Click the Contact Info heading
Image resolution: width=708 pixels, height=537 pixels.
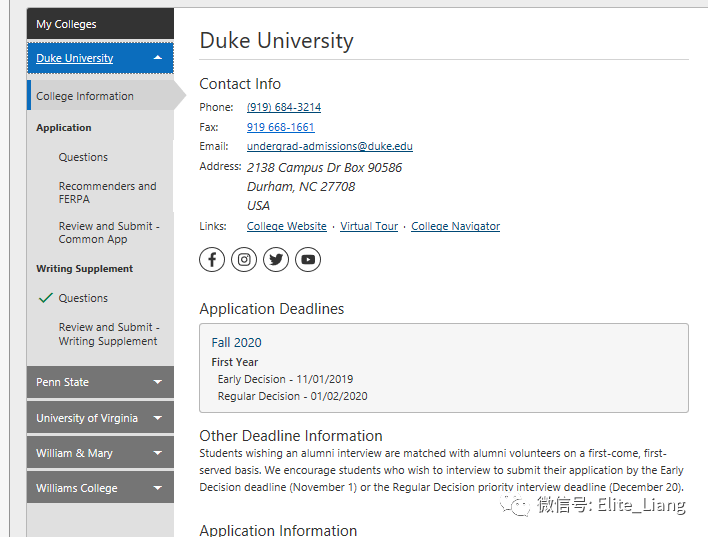coord(240,84)
